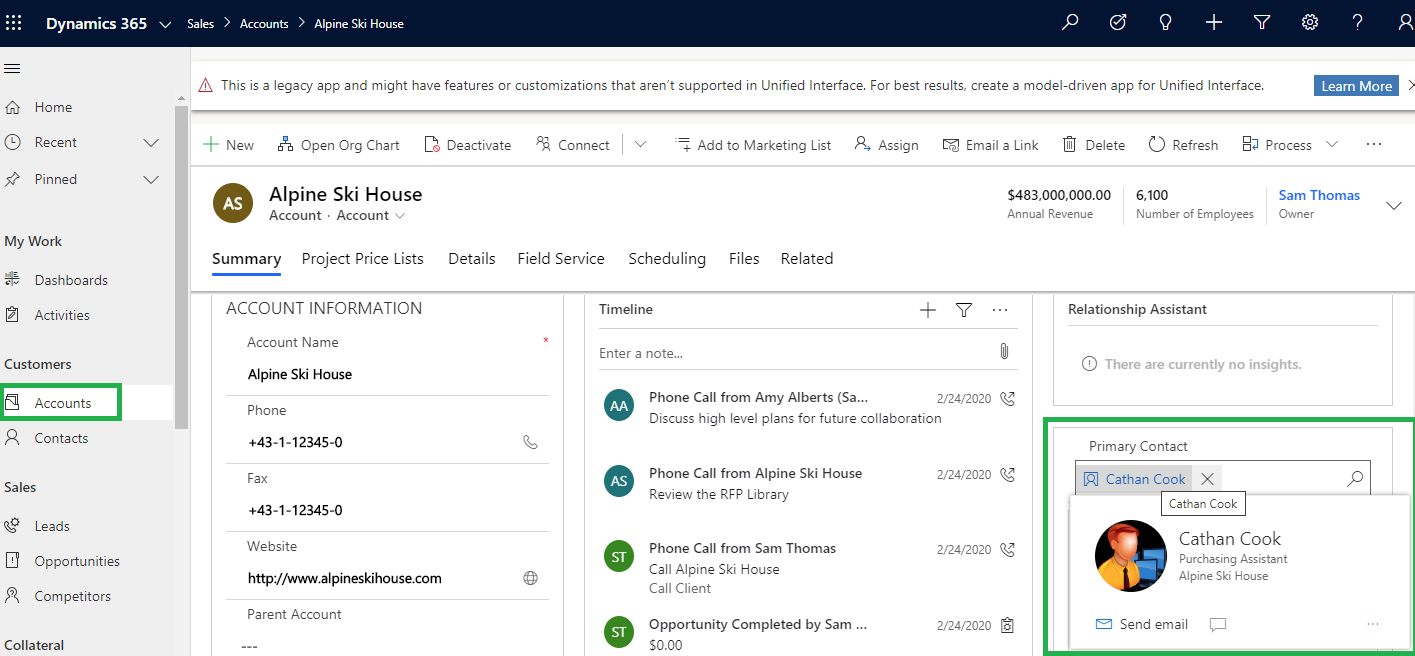Open the app launcher waffle menu
1415x656 pixels.
point(14,22)
